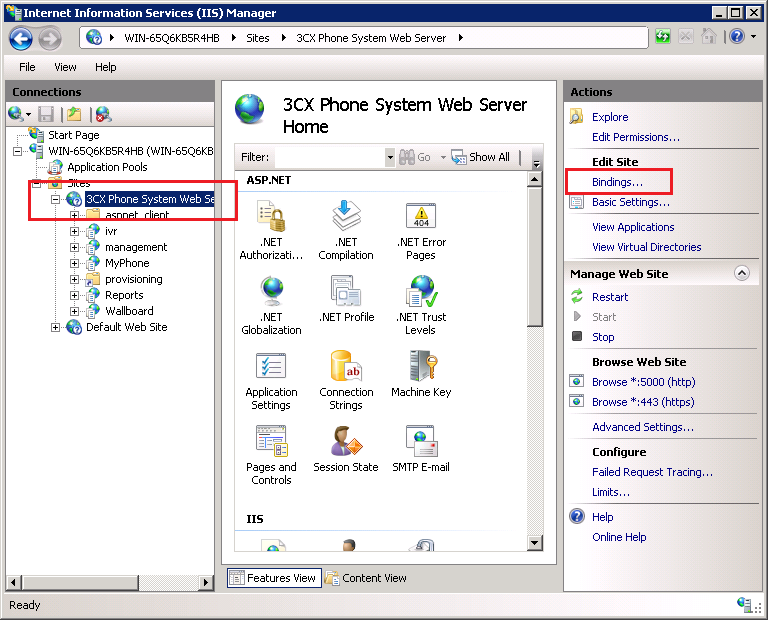The width and height of the screenshot is (768, 620).
Task: Open the SMTP E-mail feature
Action: [421, 449]
